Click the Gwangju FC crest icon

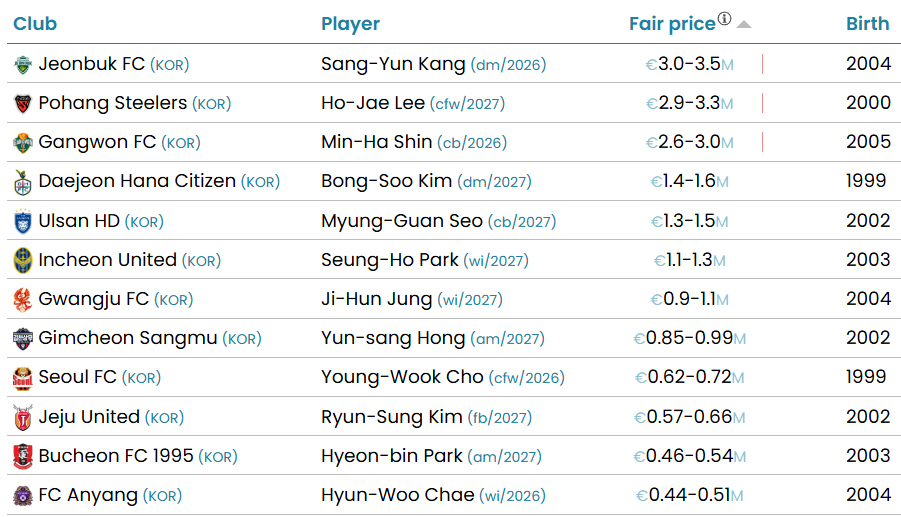23,299
